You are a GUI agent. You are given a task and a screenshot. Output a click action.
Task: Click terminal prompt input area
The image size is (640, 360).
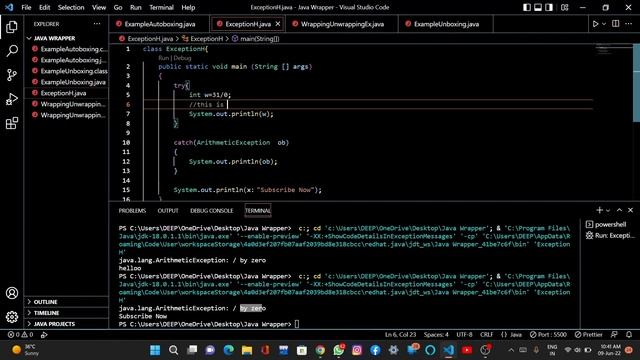coord(297,324)
